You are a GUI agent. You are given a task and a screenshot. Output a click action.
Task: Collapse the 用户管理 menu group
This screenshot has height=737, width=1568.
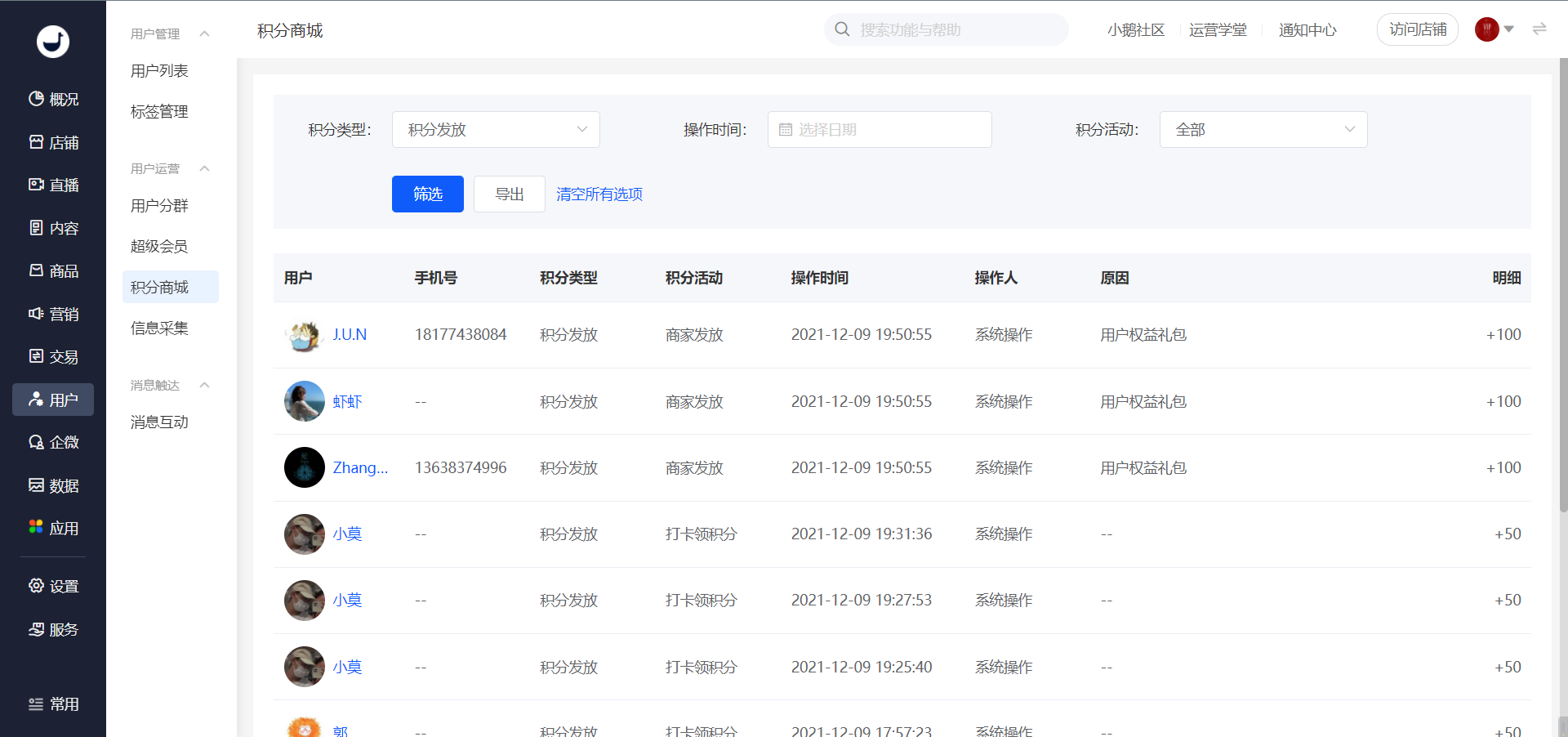click(205, 33)
